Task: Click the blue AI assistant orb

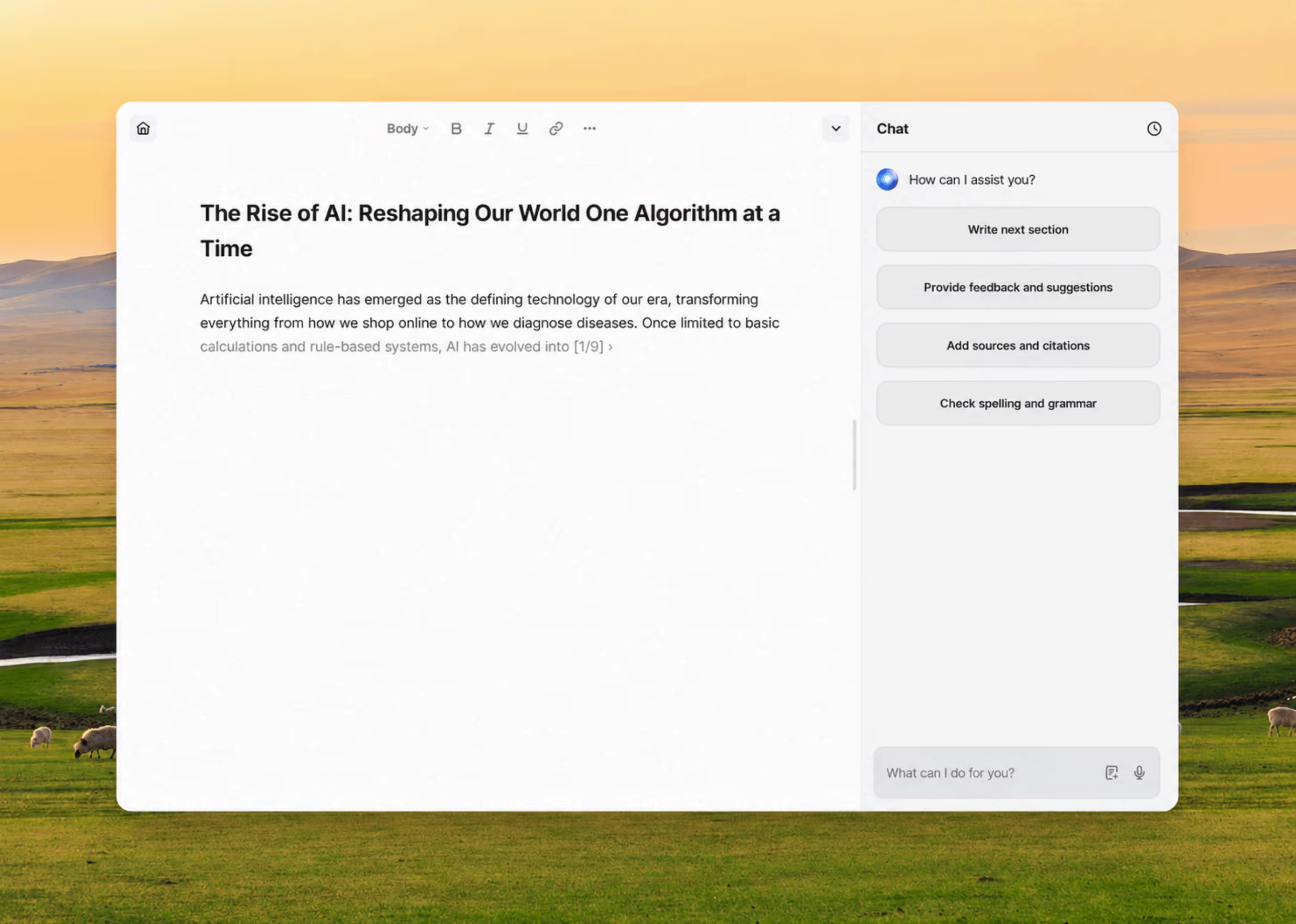Action: pos(887,180)
